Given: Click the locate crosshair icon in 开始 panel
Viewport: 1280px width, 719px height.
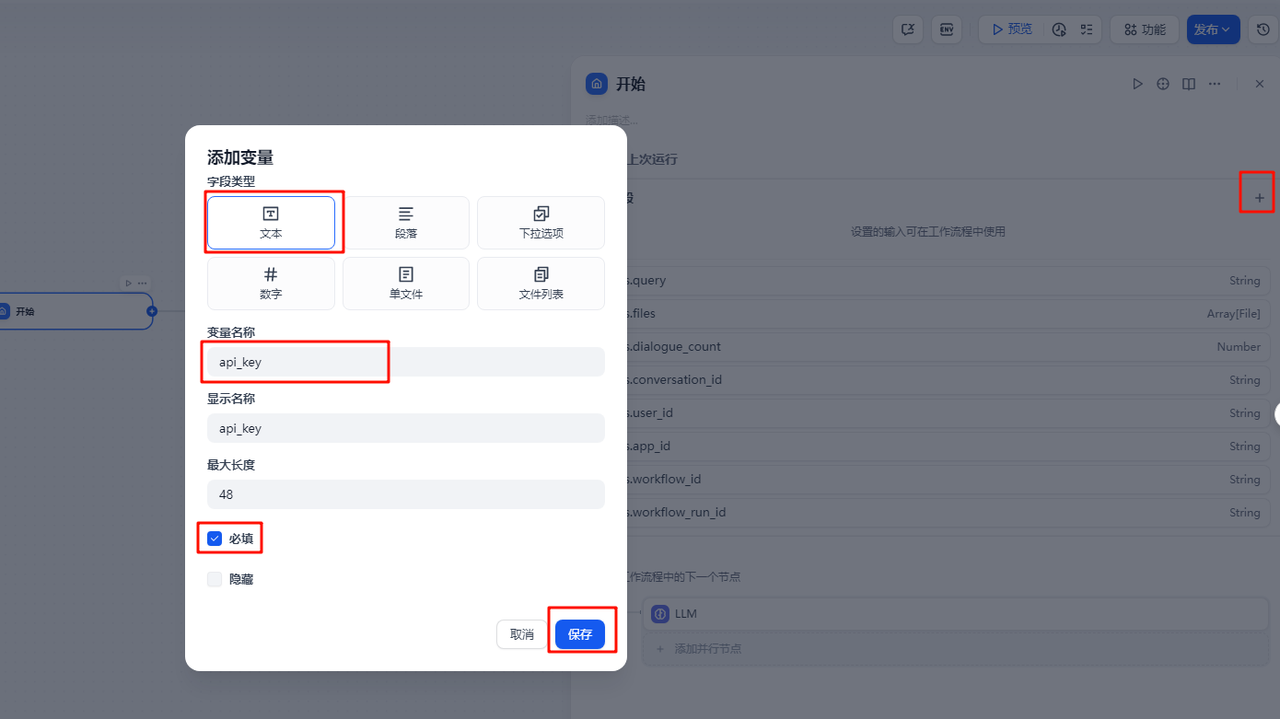Looking at the screenshot, I should tap(1163, 84).
